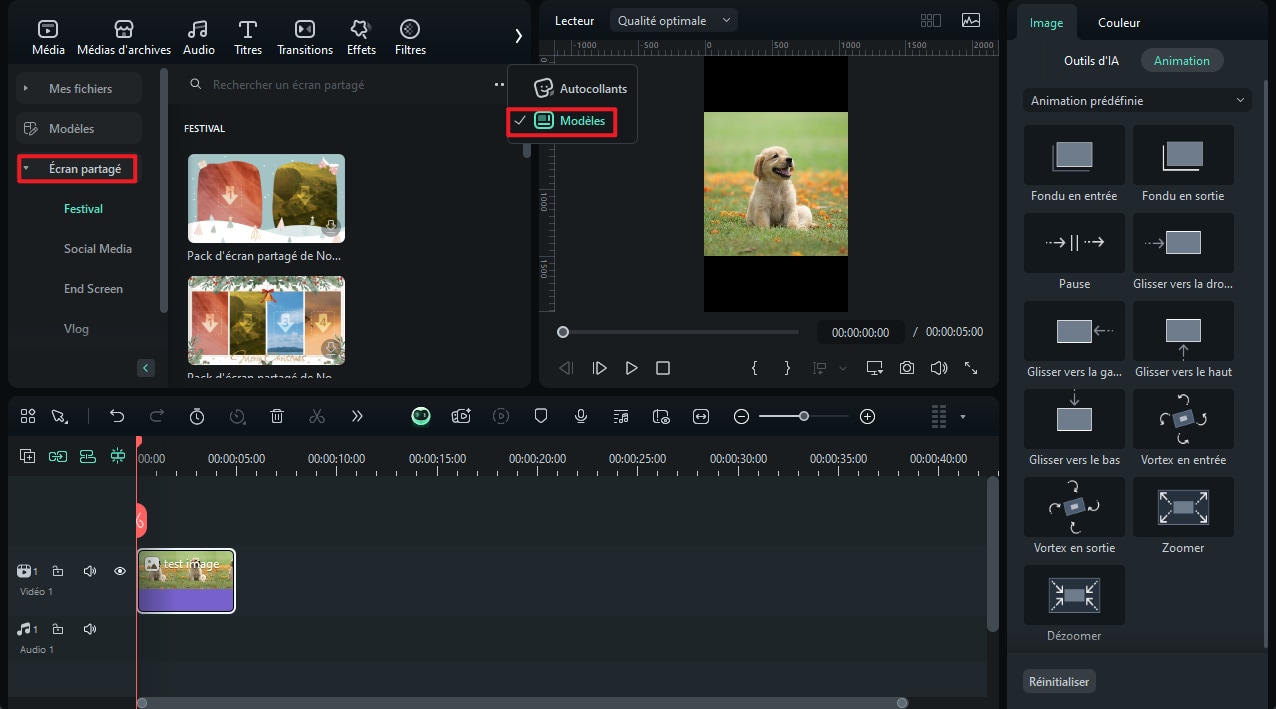Open the Outils d'IA sub-tab

tap(1091, 61)
